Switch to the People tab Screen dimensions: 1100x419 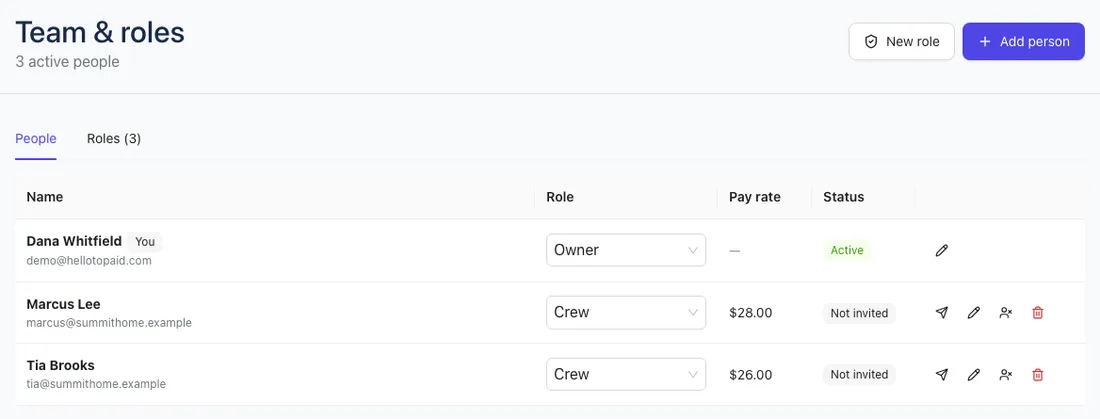pos(36,139)
